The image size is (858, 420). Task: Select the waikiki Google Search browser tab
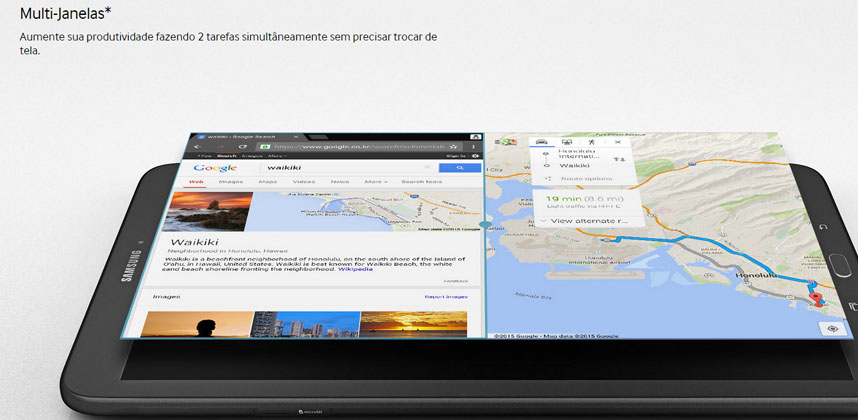click(249, 137)
